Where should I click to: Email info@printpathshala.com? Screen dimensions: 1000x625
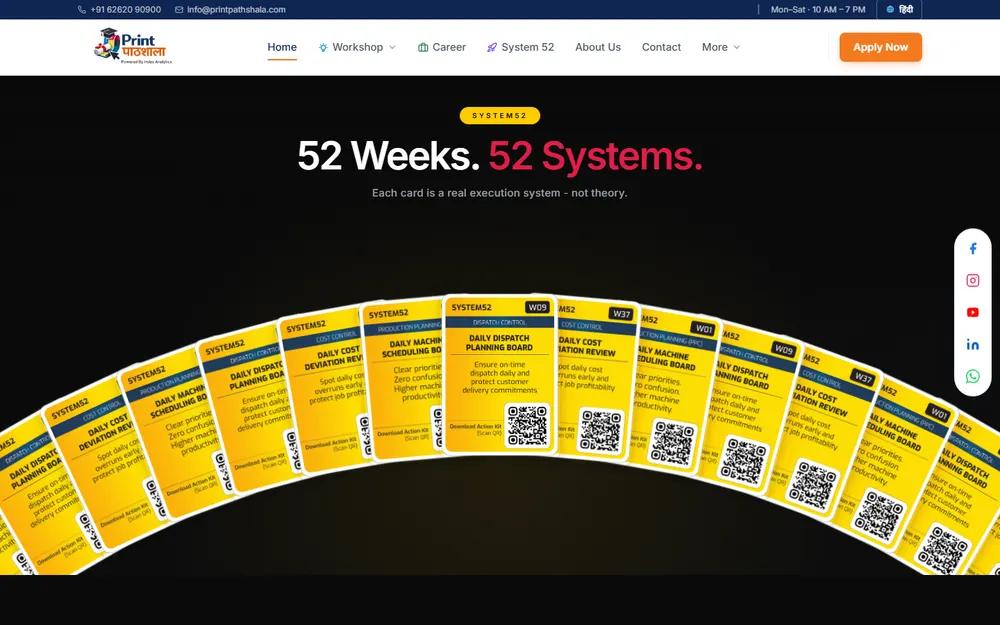tap(236, 10)
